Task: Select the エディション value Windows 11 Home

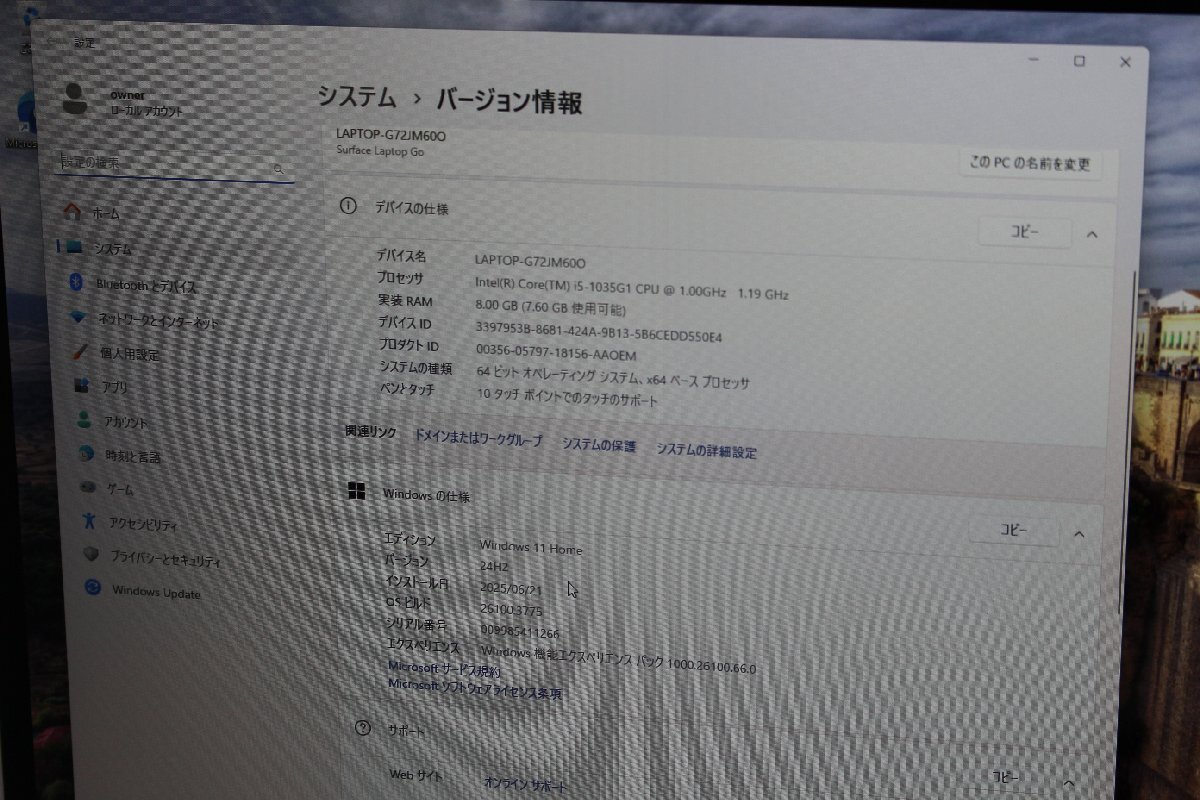Action: click(531, 547)
